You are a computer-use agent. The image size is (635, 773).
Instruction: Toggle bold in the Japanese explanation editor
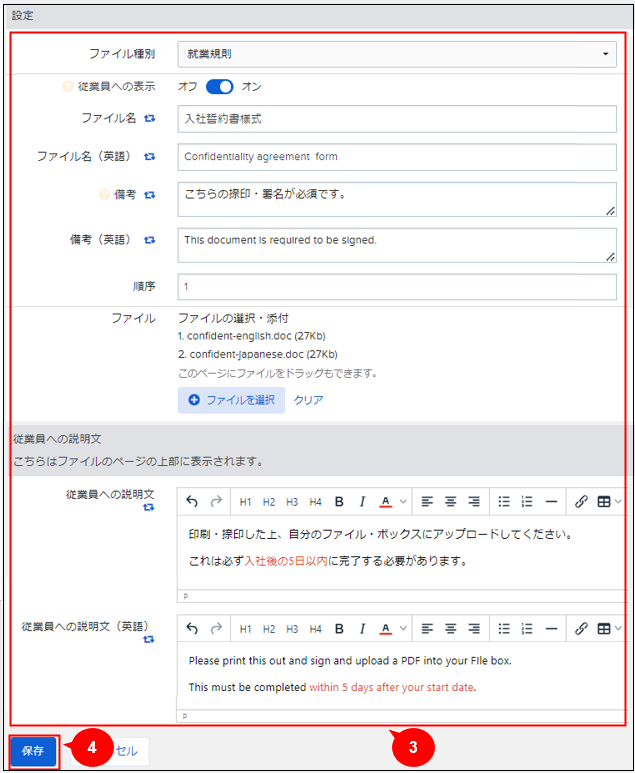[x=339, y=501]
